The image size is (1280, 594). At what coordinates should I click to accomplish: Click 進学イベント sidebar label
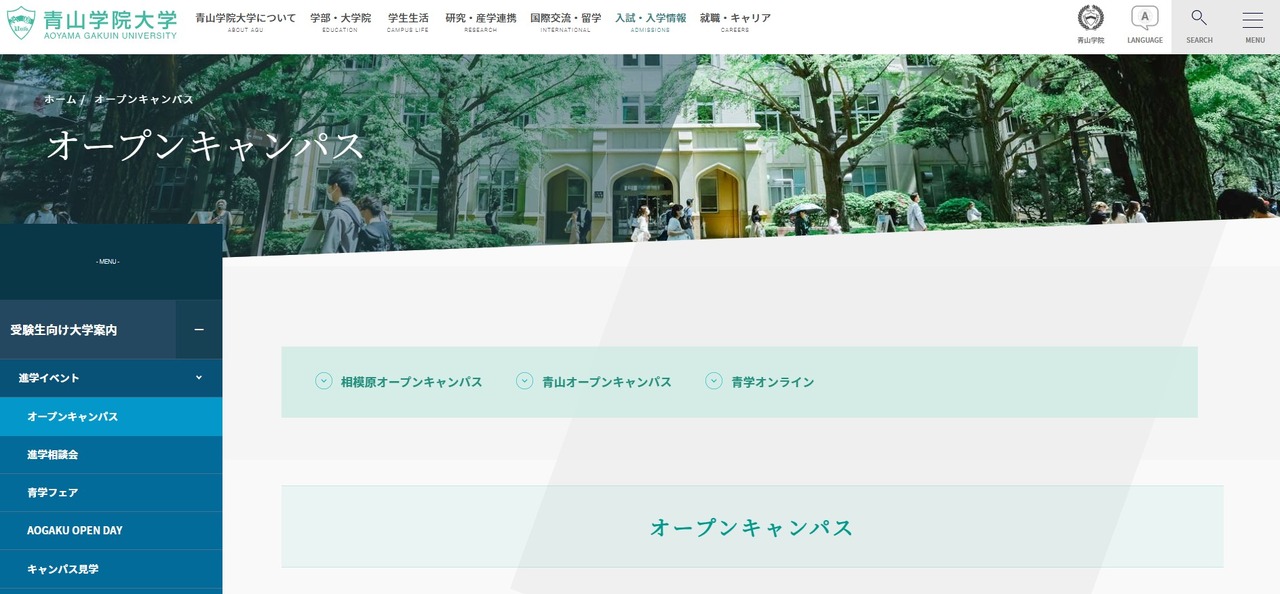tap(49, 378)
